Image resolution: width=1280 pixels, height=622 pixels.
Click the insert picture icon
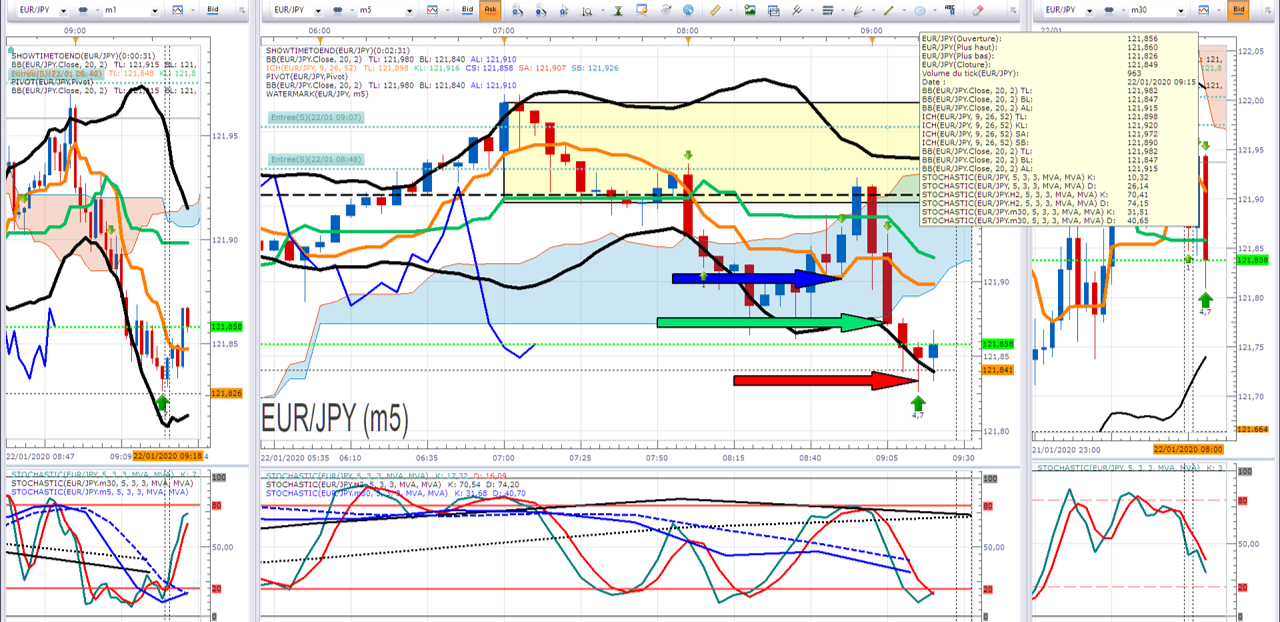click(x=750, y=10)
